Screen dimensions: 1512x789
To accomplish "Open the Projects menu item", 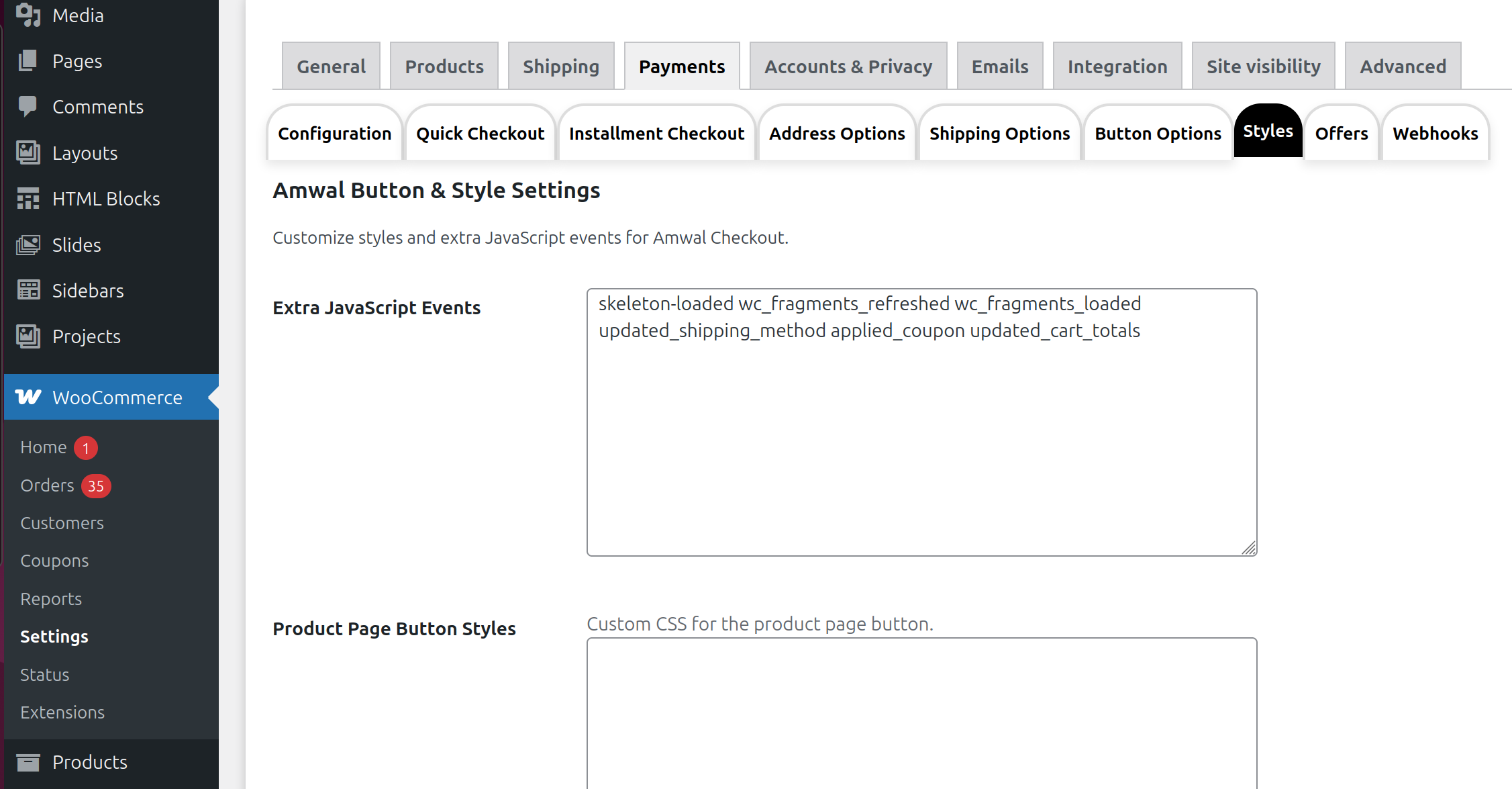I will [x=86, y=336].
